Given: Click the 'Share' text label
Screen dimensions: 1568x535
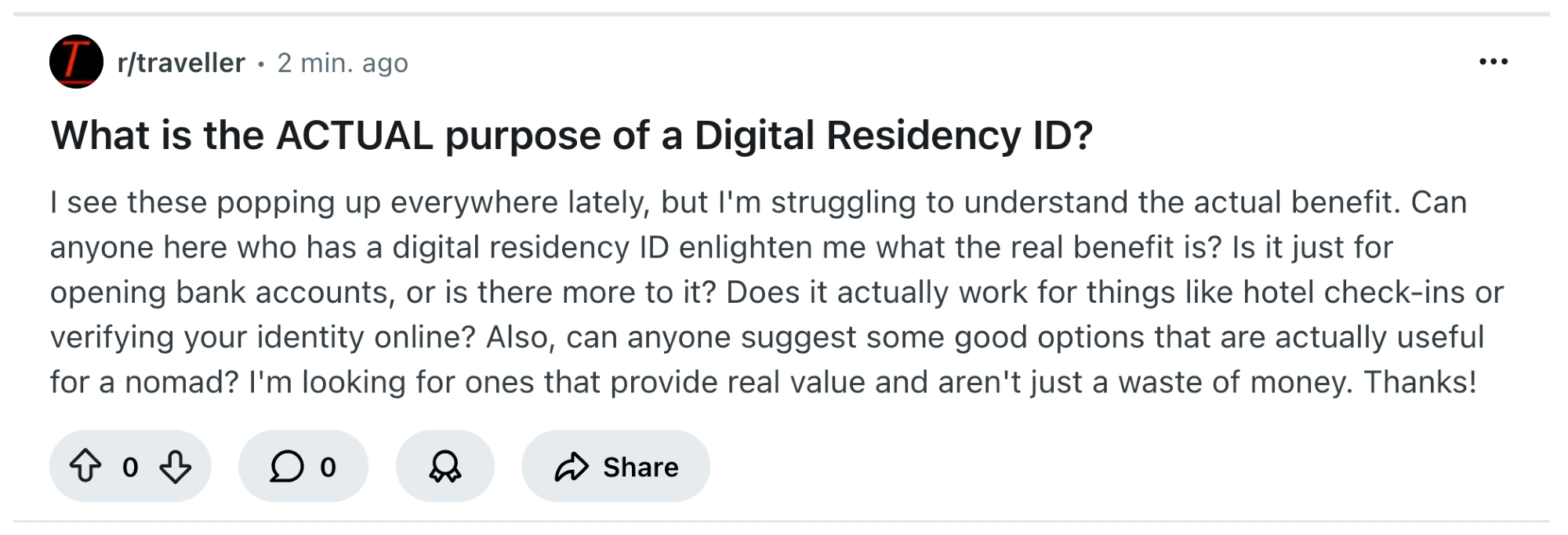Looking at the screenshot, I should pos(641,468).
